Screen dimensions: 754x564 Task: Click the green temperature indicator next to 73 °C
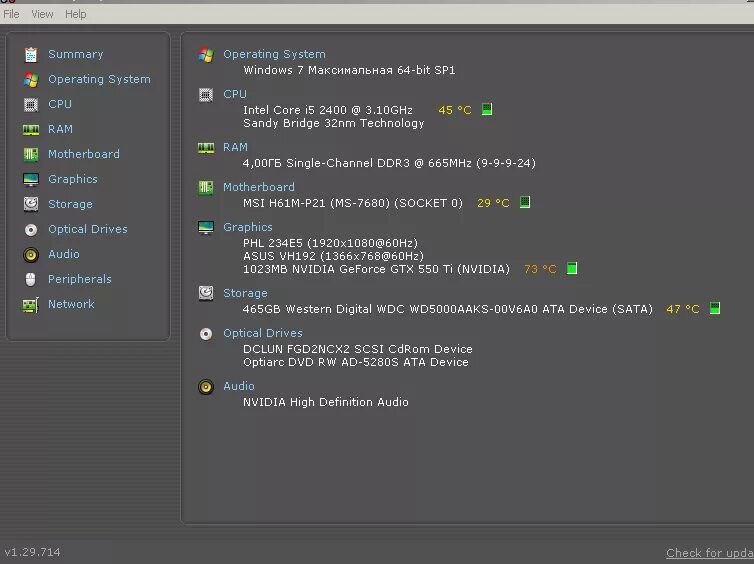[572, 268]
